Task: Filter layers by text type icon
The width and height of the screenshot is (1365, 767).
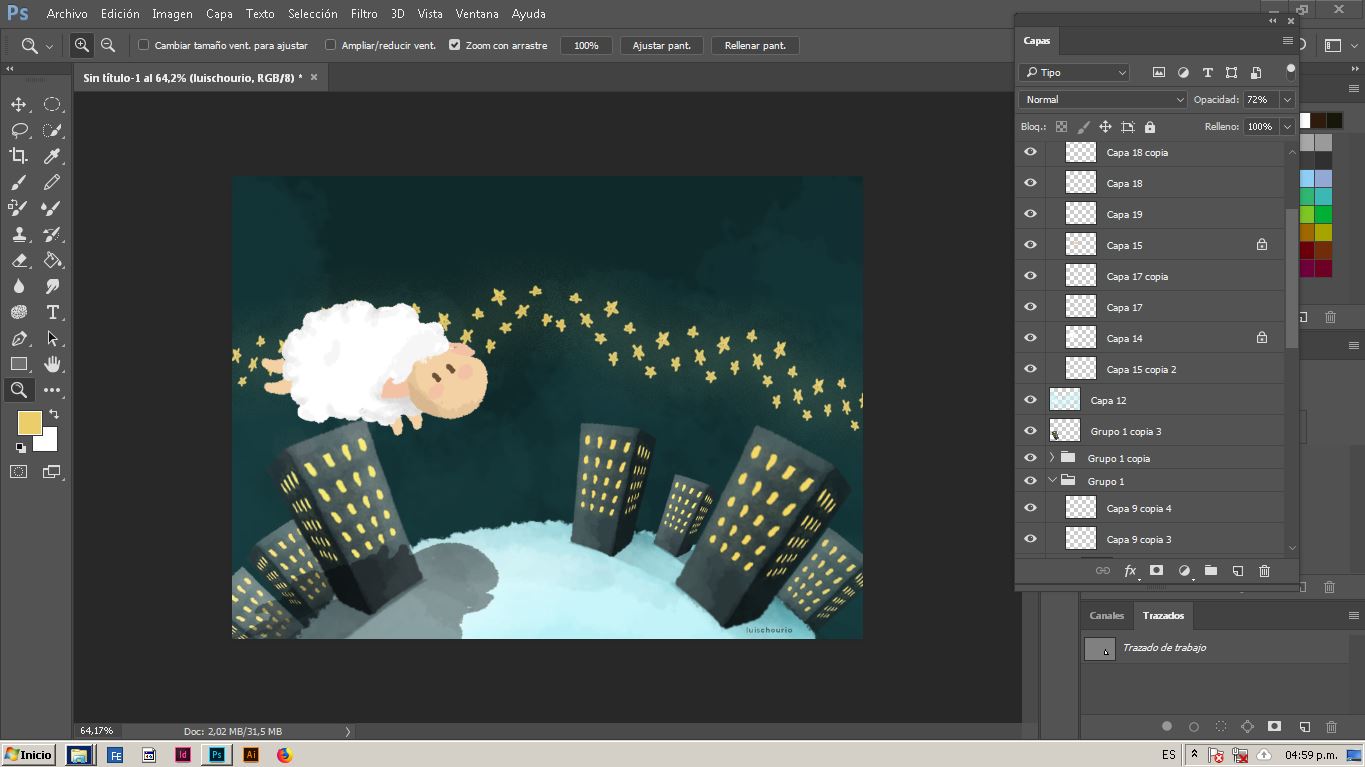Action: coord(1207,72)
